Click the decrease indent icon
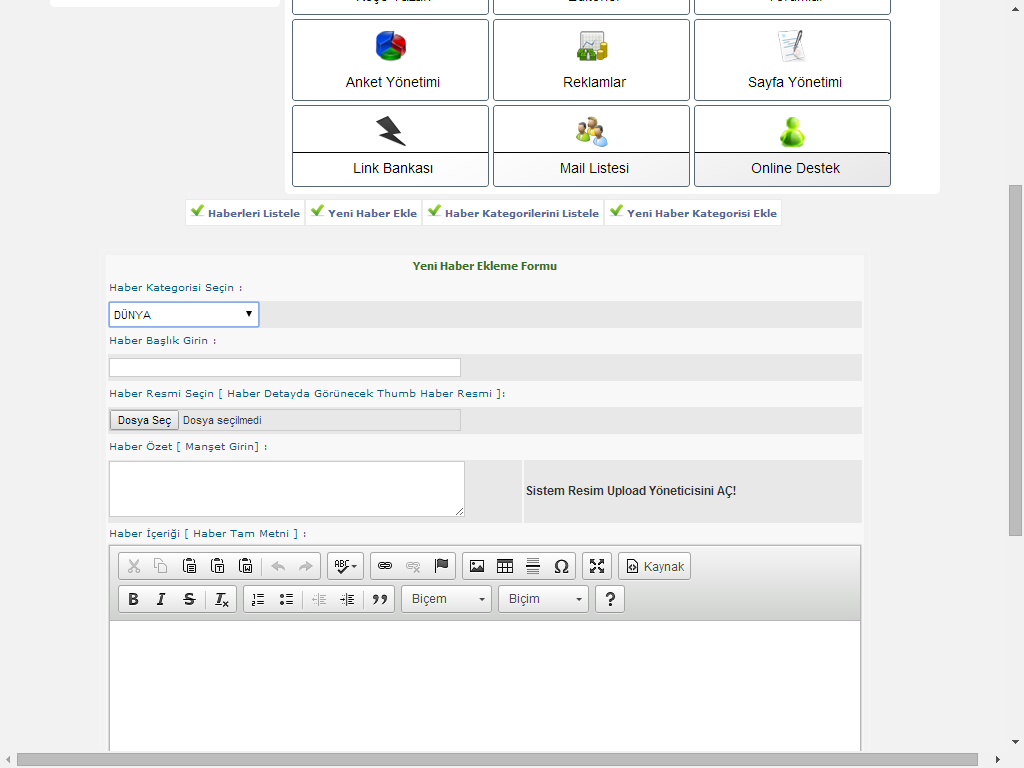The image size is (1024, 768). pos(319,600)
